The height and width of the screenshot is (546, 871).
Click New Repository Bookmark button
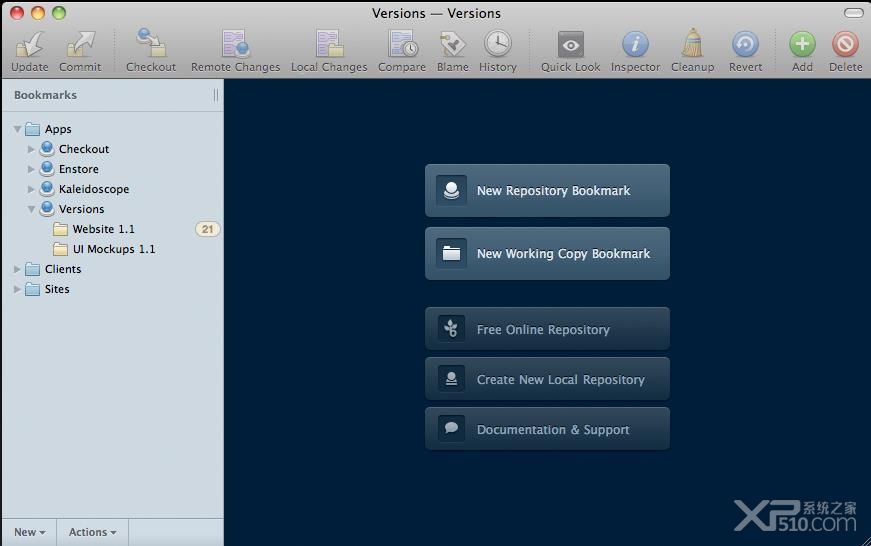pos(547,191)
